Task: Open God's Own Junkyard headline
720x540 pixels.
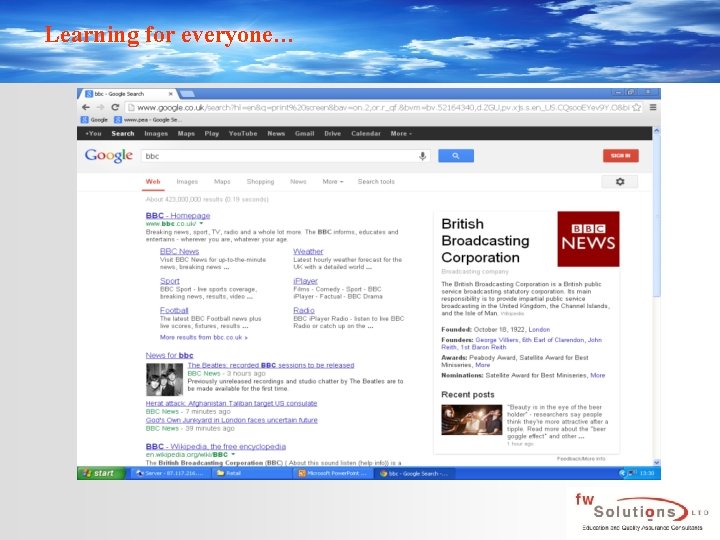Action: (231, 420)
